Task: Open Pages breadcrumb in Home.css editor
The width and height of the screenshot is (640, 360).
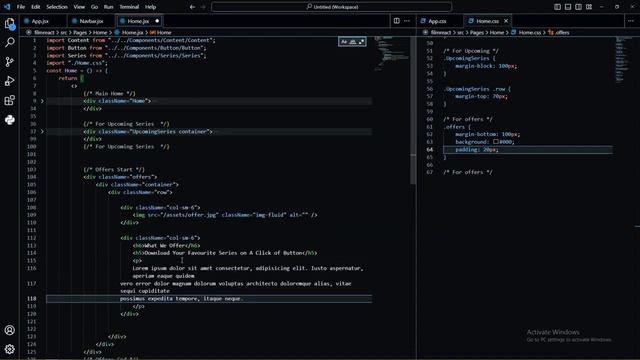Action: coord(477,32)
